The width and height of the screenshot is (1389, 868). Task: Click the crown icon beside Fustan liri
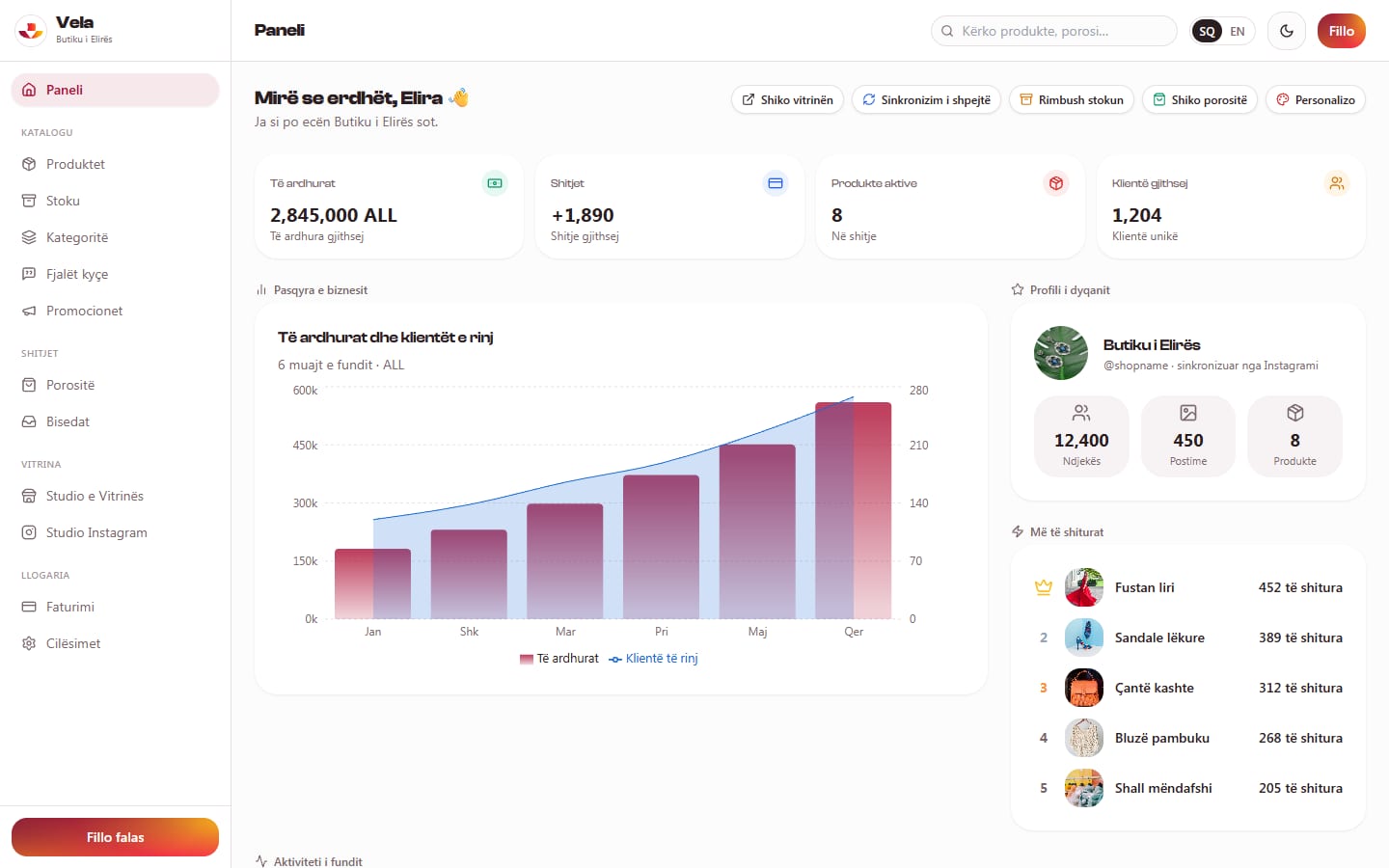pyautogui.click(x=1044, y=587)
